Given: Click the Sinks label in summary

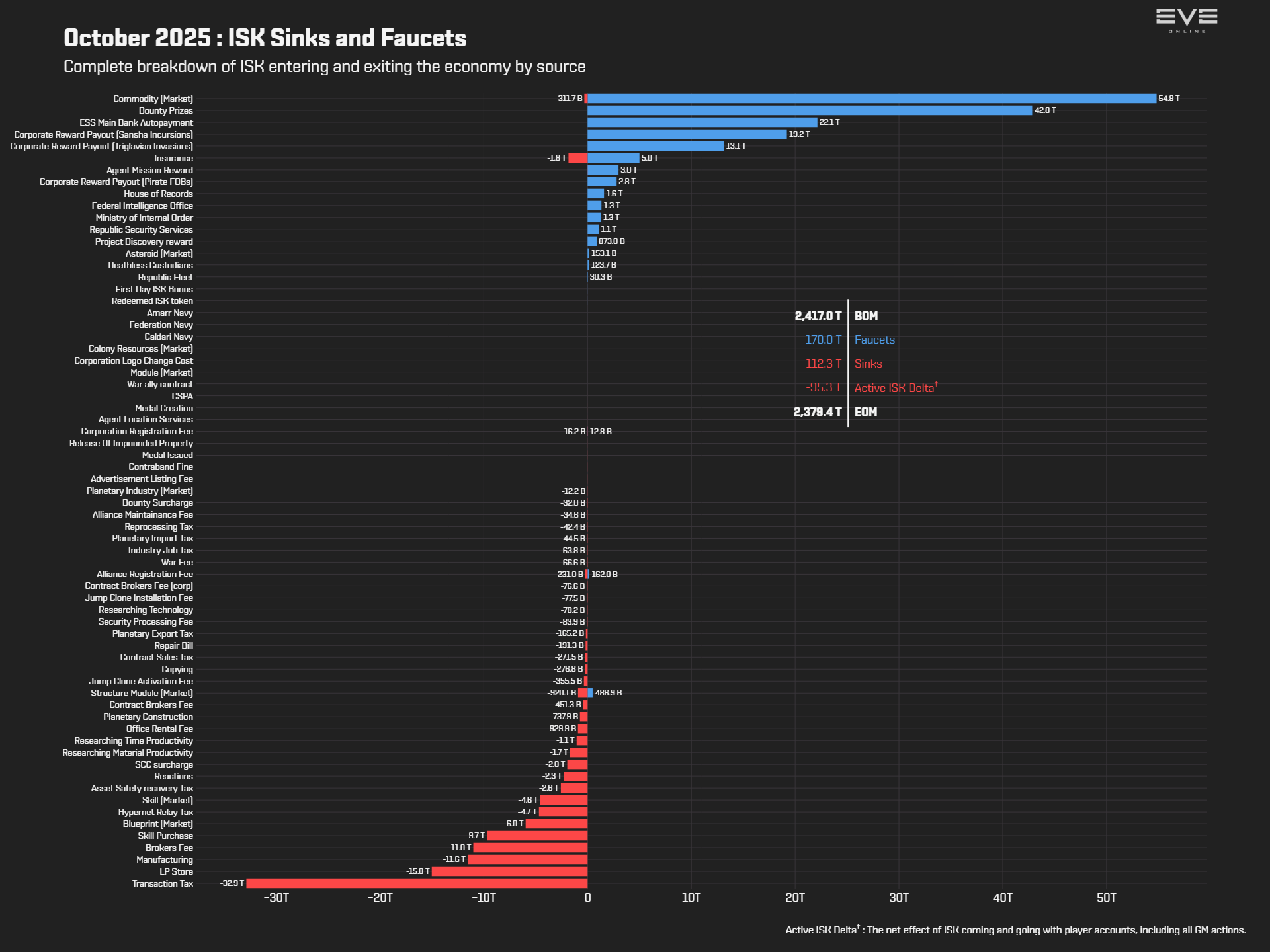Looking at the screenshot, I should click(868, 364).
